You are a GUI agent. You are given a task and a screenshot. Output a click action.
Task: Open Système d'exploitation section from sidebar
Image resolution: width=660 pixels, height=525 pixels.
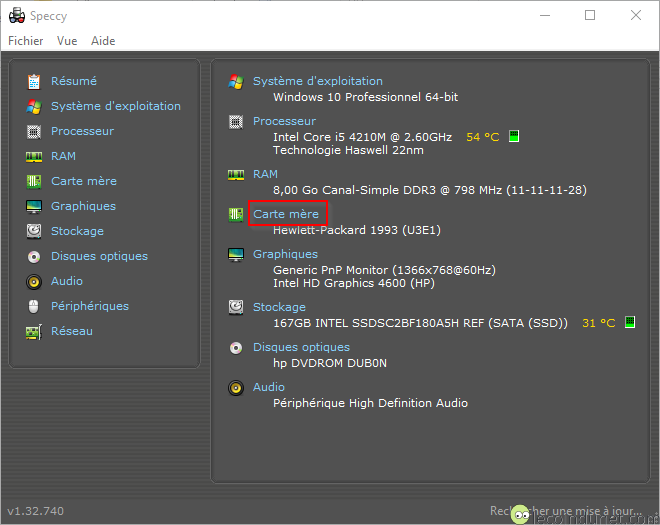[x=116, y=106]
